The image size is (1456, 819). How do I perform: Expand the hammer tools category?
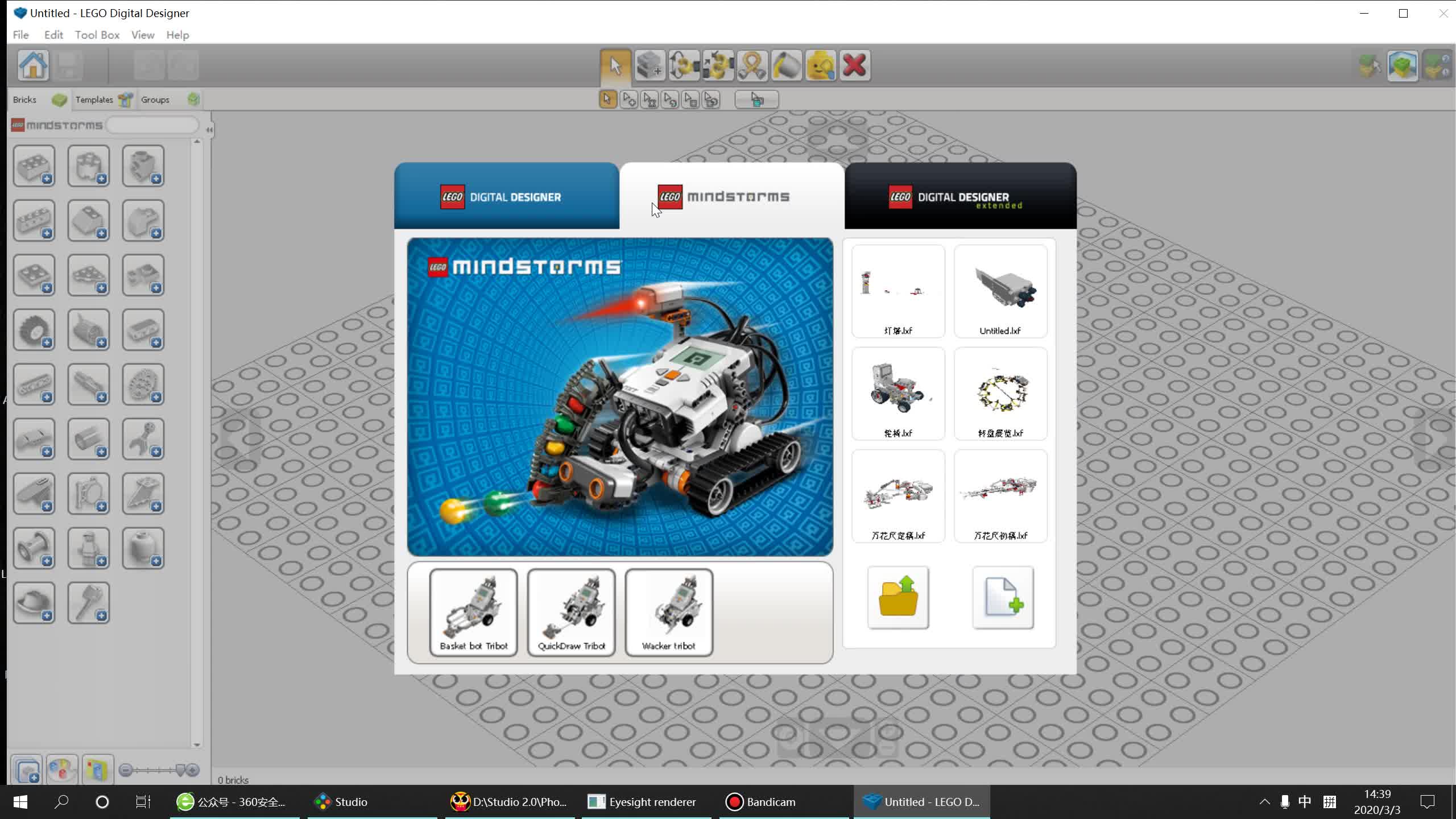(x=89, y=602)
